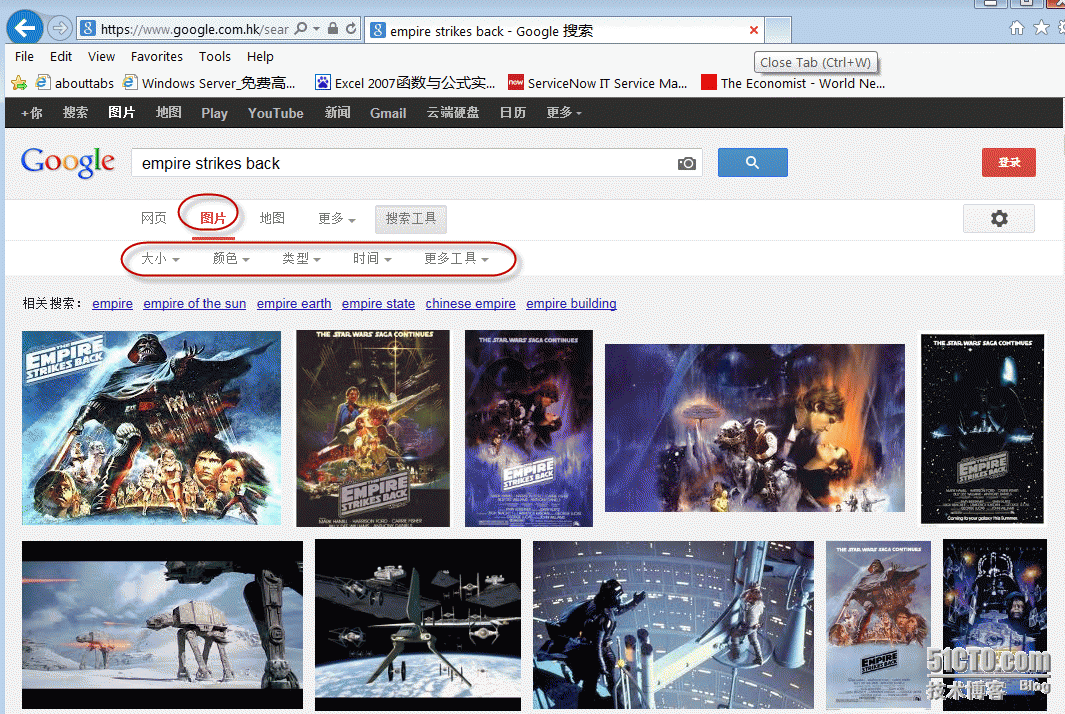Open the Favorites star icon at top right

coord(1041,28)
